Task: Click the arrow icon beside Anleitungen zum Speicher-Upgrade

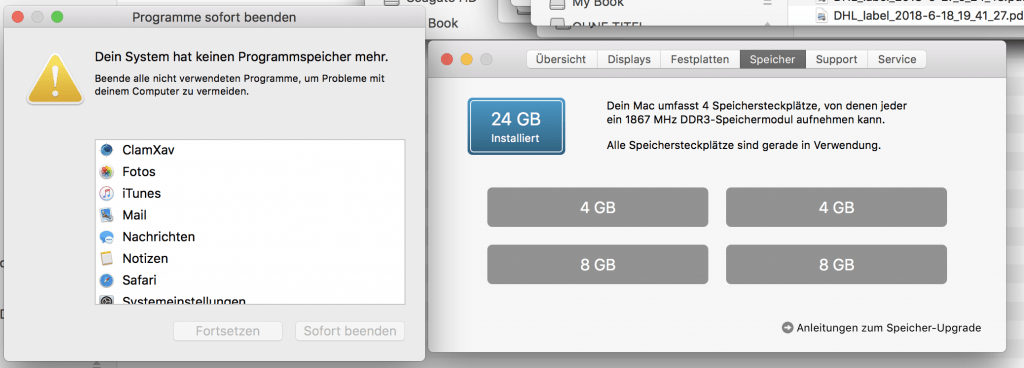Action: pos(787,328)
